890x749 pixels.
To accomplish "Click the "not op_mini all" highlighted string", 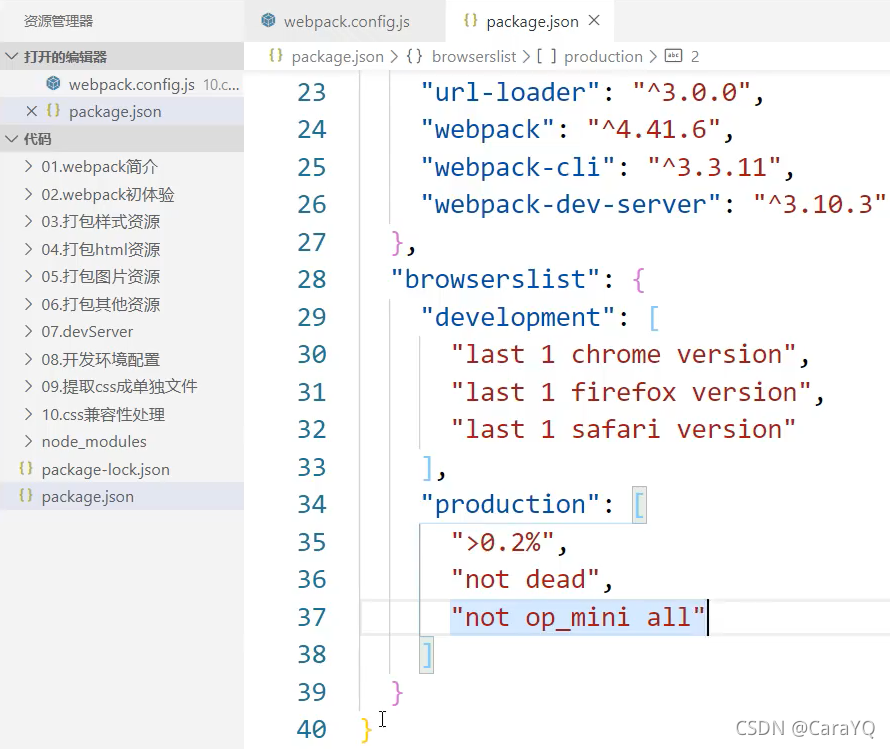I will tap(578, 617).
